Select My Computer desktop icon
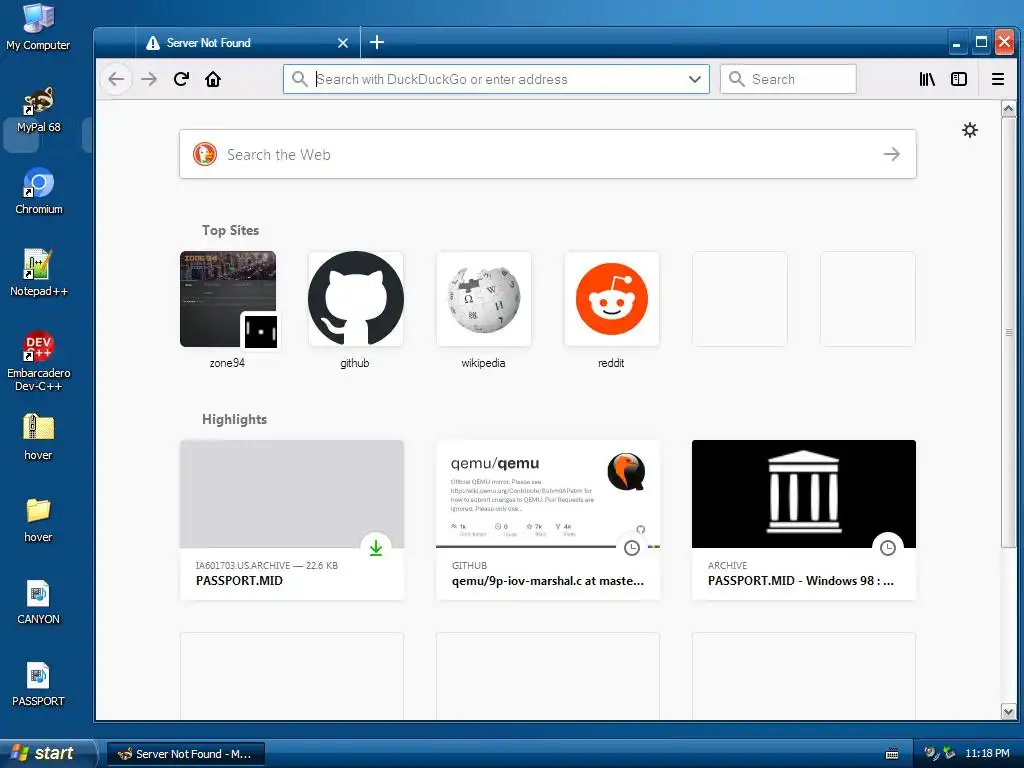The width and height of the screenshot is (1024, 768). click(x=38, y=27)
